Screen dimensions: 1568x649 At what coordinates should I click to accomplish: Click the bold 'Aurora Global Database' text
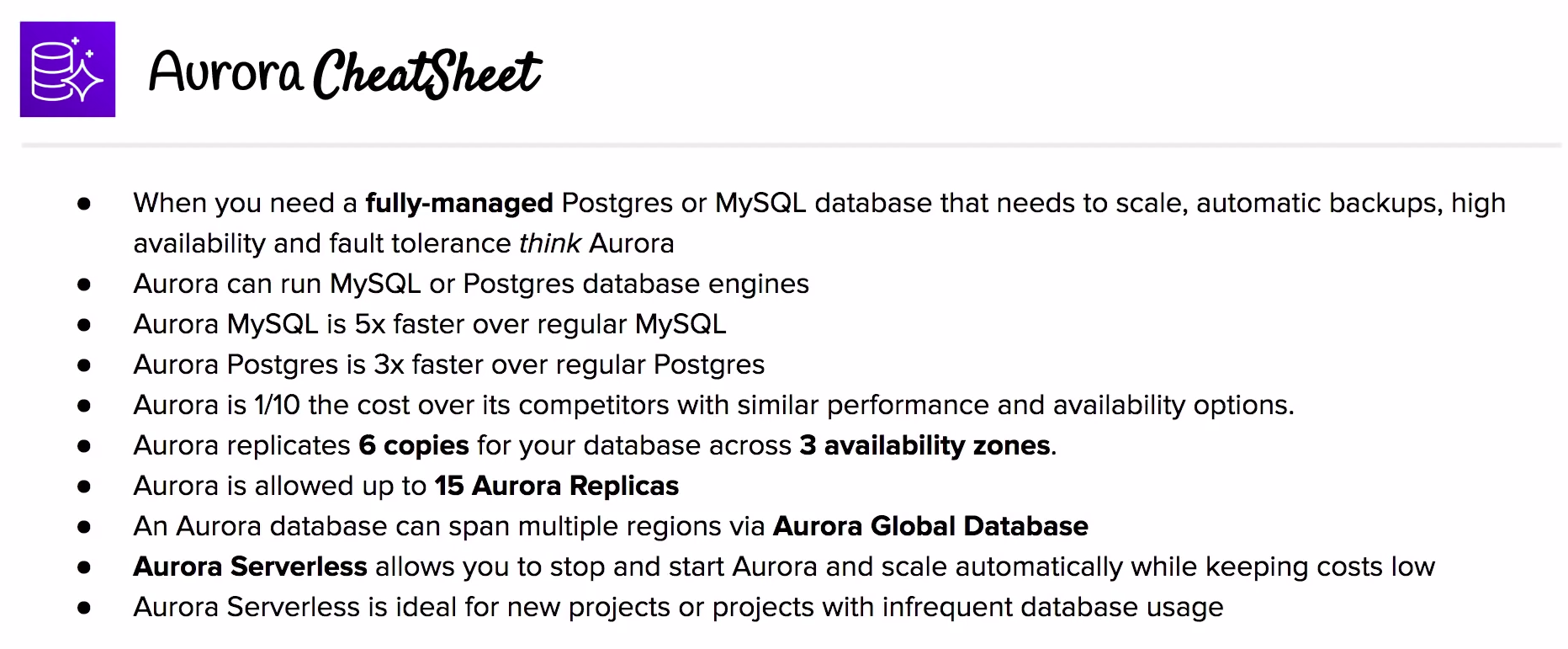(930, 526)
